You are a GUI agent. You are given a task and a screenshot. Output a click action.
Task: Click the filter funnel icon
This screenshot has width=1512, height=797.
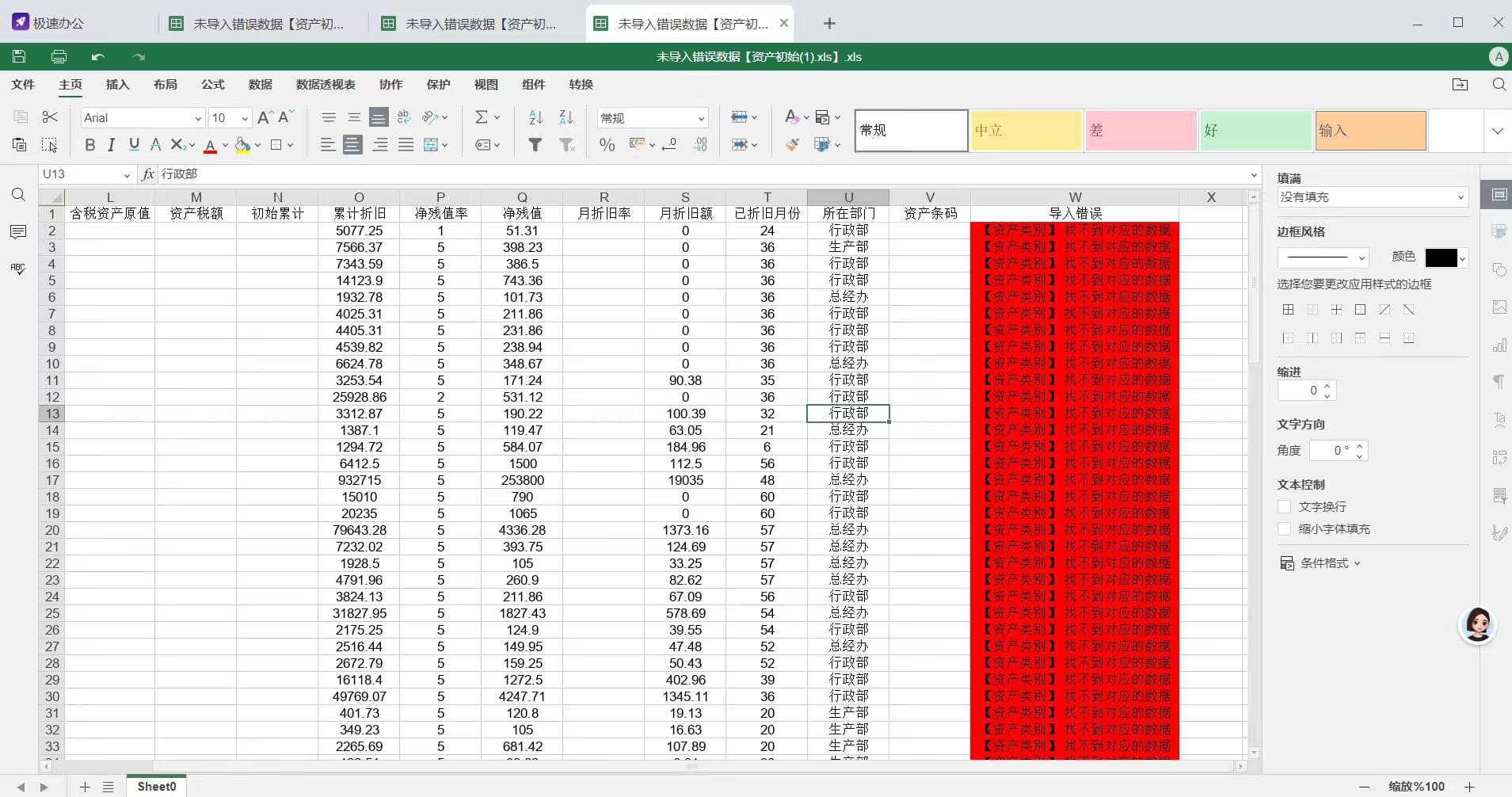pyautogui.click(x=535, y=145)
